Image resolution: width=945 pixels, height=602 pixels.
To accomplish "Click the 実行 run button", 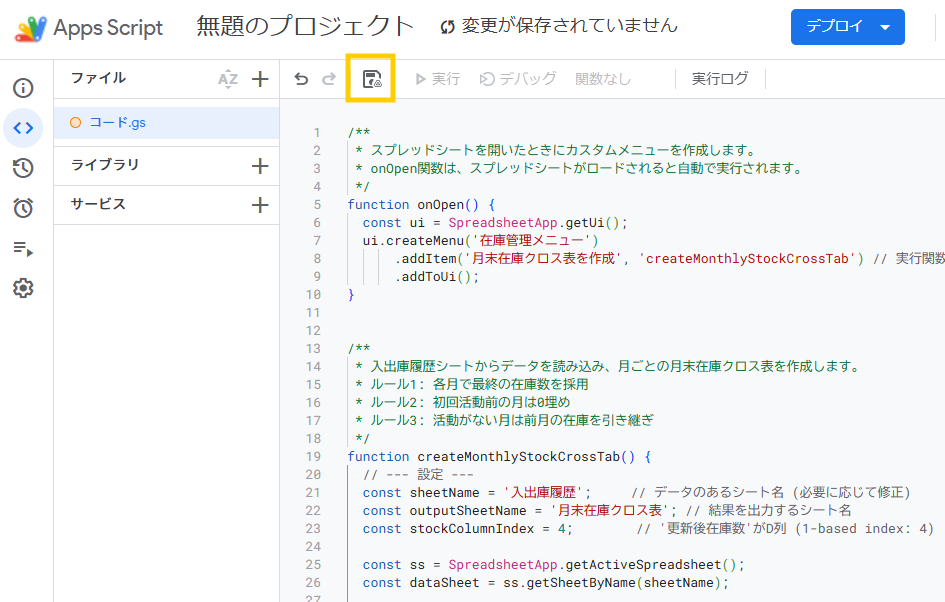I will click(x=437, y=79).
